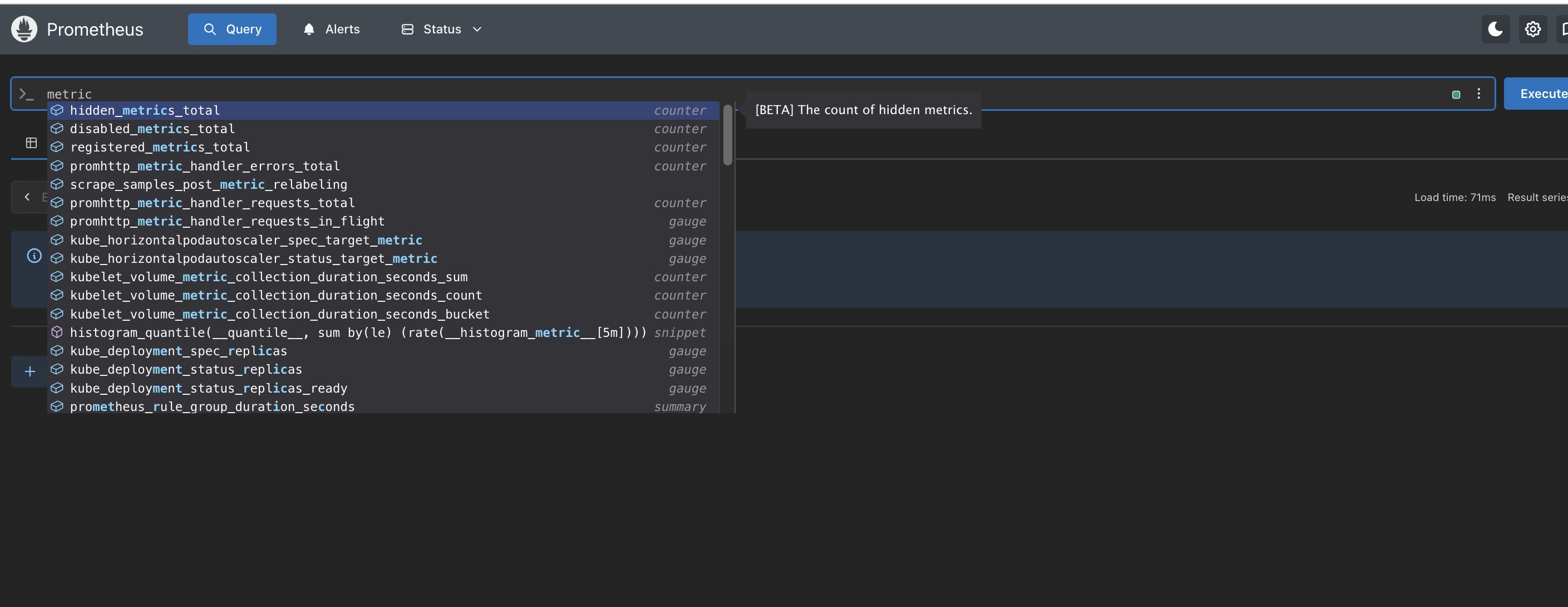Click the cube icon beside prometheus_rule_group_duration_seconds
The height and width of the screenshot is (607, 1568).
coord(57,407)
